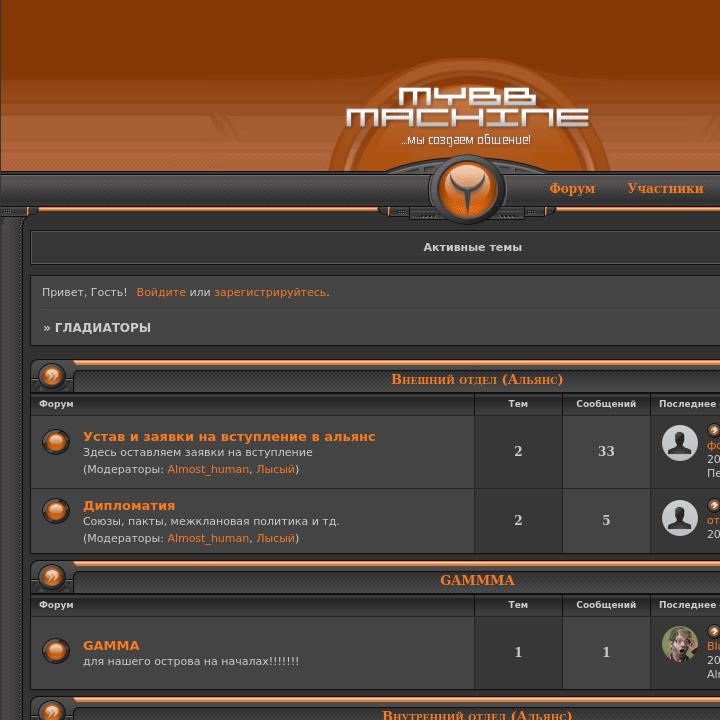The width and height of the screenshot is (720, 720).
Task: Click the ГЛАДИАТОРЫ breadcrumb title
Action: tap(103, 327)
